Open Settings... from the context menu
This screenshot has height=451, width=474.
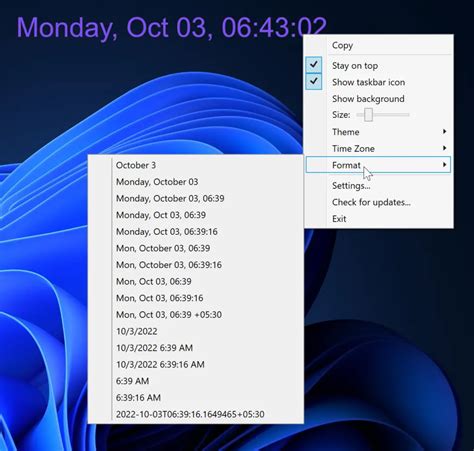click(x=378, y=186)
